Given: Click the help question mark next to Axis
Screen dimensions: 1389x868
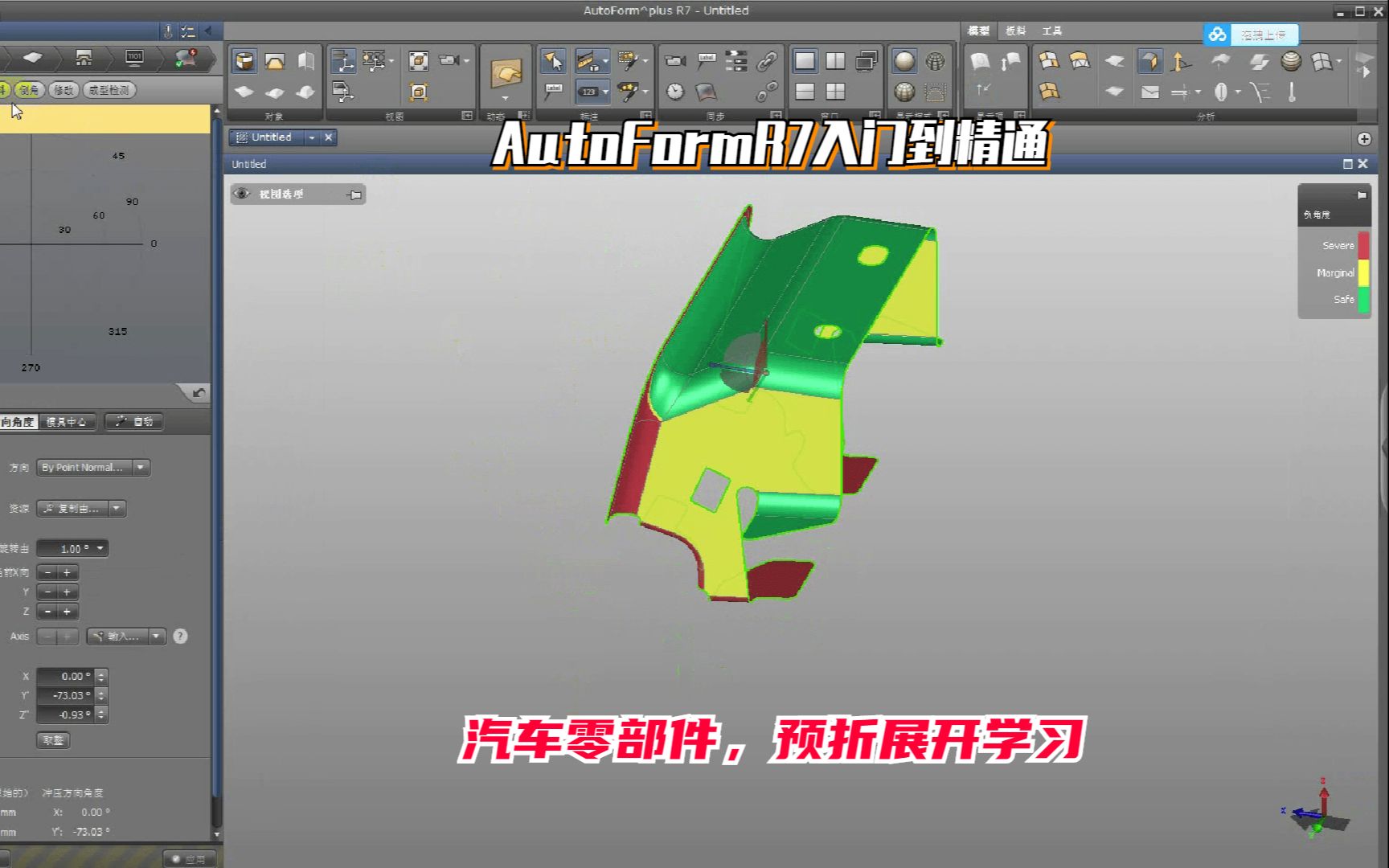Looking at the screenshot, I should point(180,637).
